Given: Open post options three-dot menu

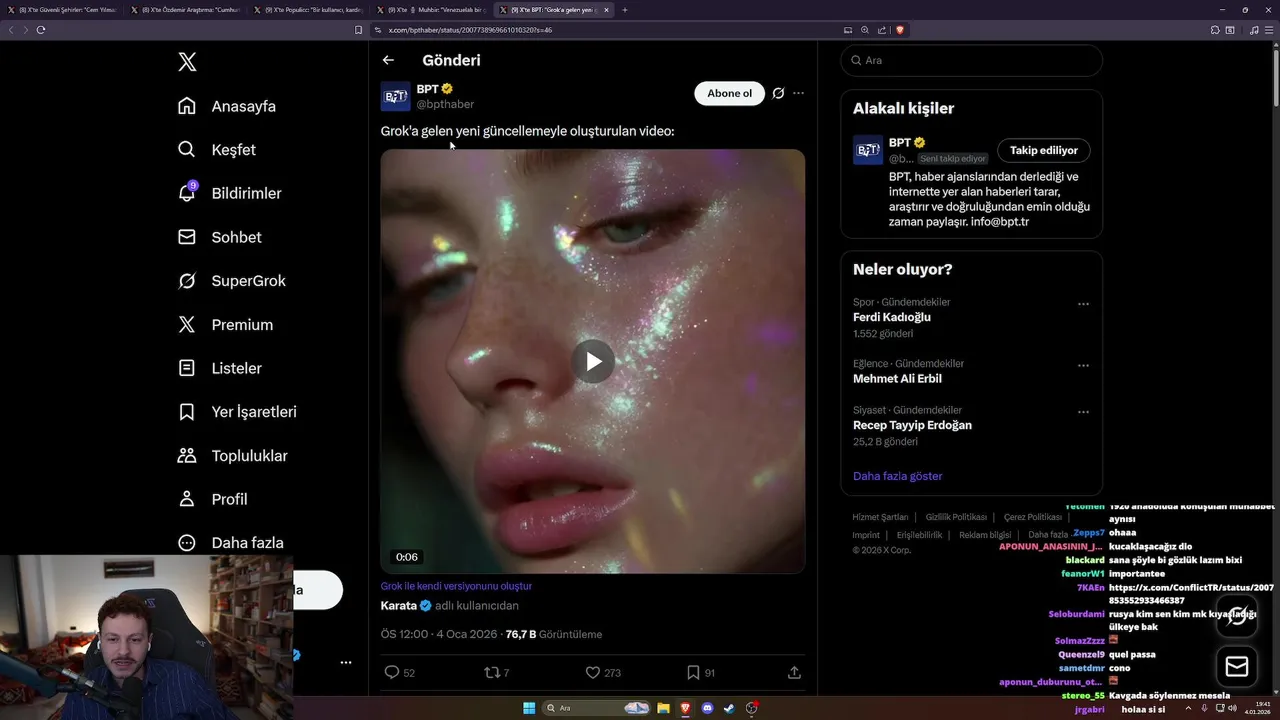Looking at the screenshot, I should pyautogui.click(x=798, y=93).
